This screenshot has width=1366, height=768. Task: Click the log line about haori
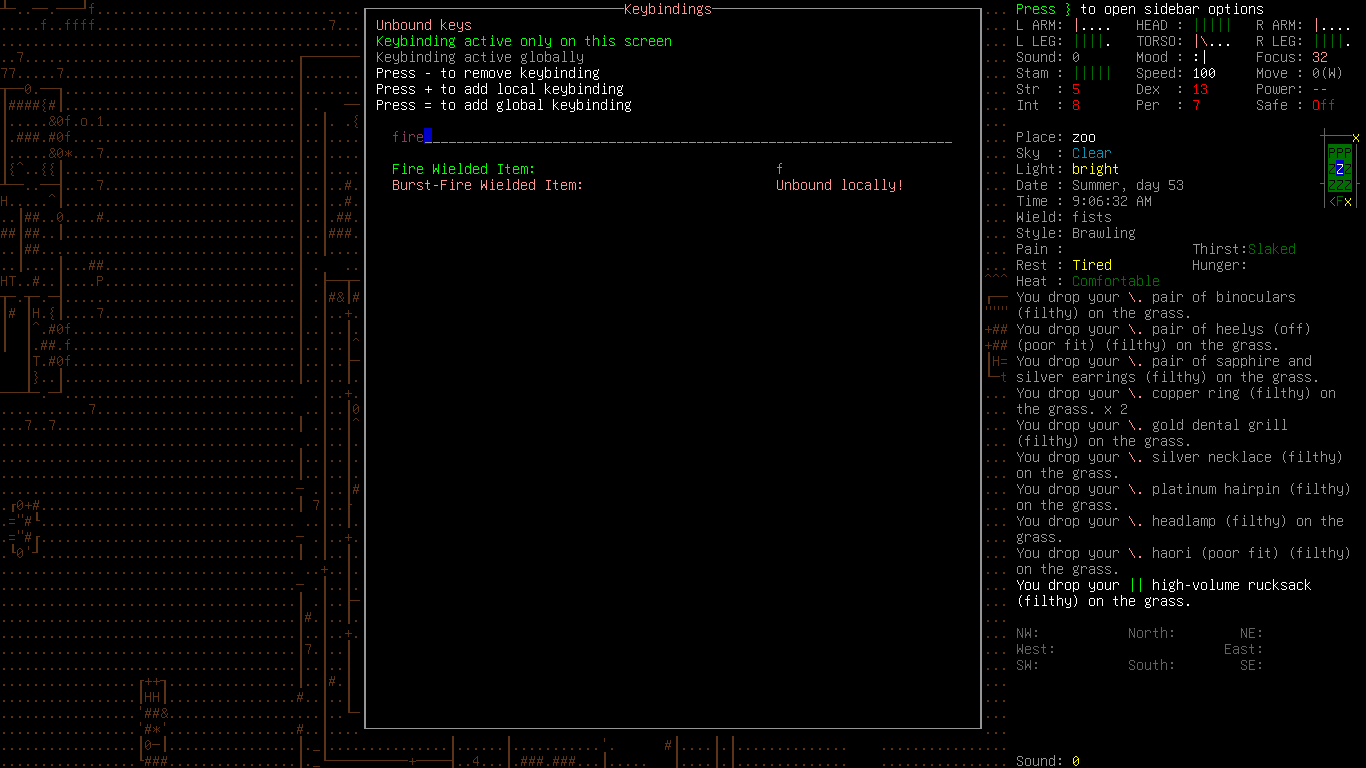[1184, 561]
